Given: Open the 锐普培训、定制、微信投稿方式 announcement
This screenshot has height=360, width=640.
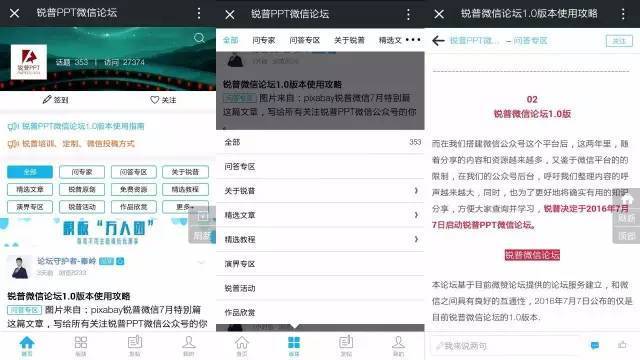Looking at the screenshot, I should [71, 144].
